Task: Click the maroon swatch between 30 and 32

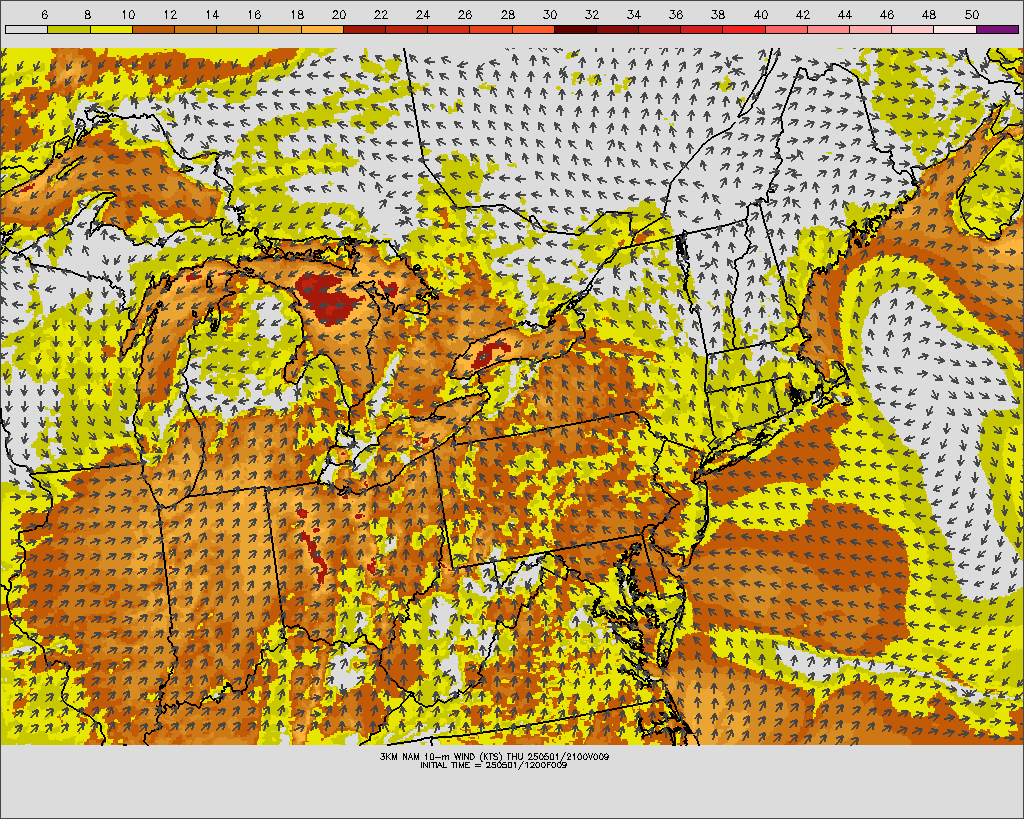Action: coord(575,29)
